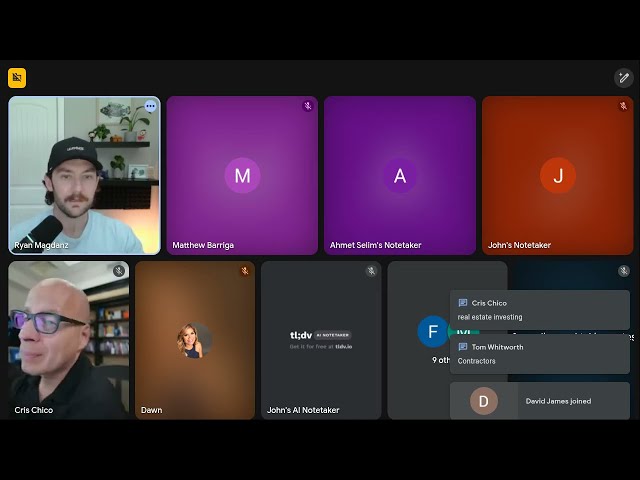The height and width of the screenshot is (480, 640).
Task: Click Ahmet Selim's Notetaker 'A' avatar
Action: pos(400,176)
